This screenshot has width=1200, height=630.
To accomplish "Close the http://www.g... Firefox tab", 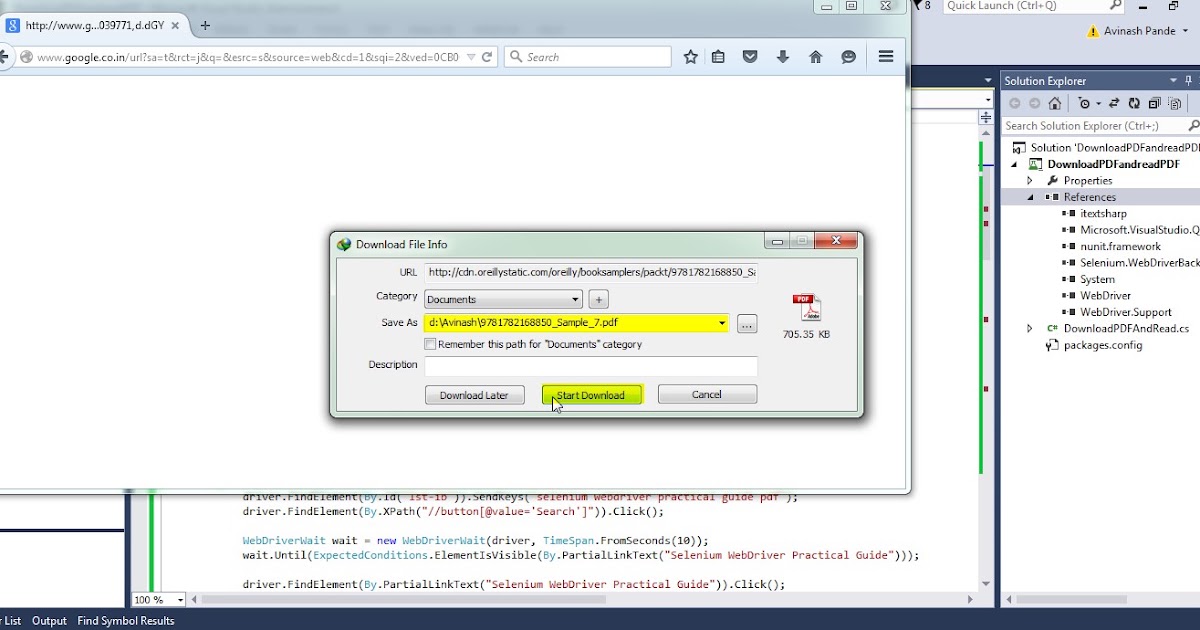I will 176,25.
